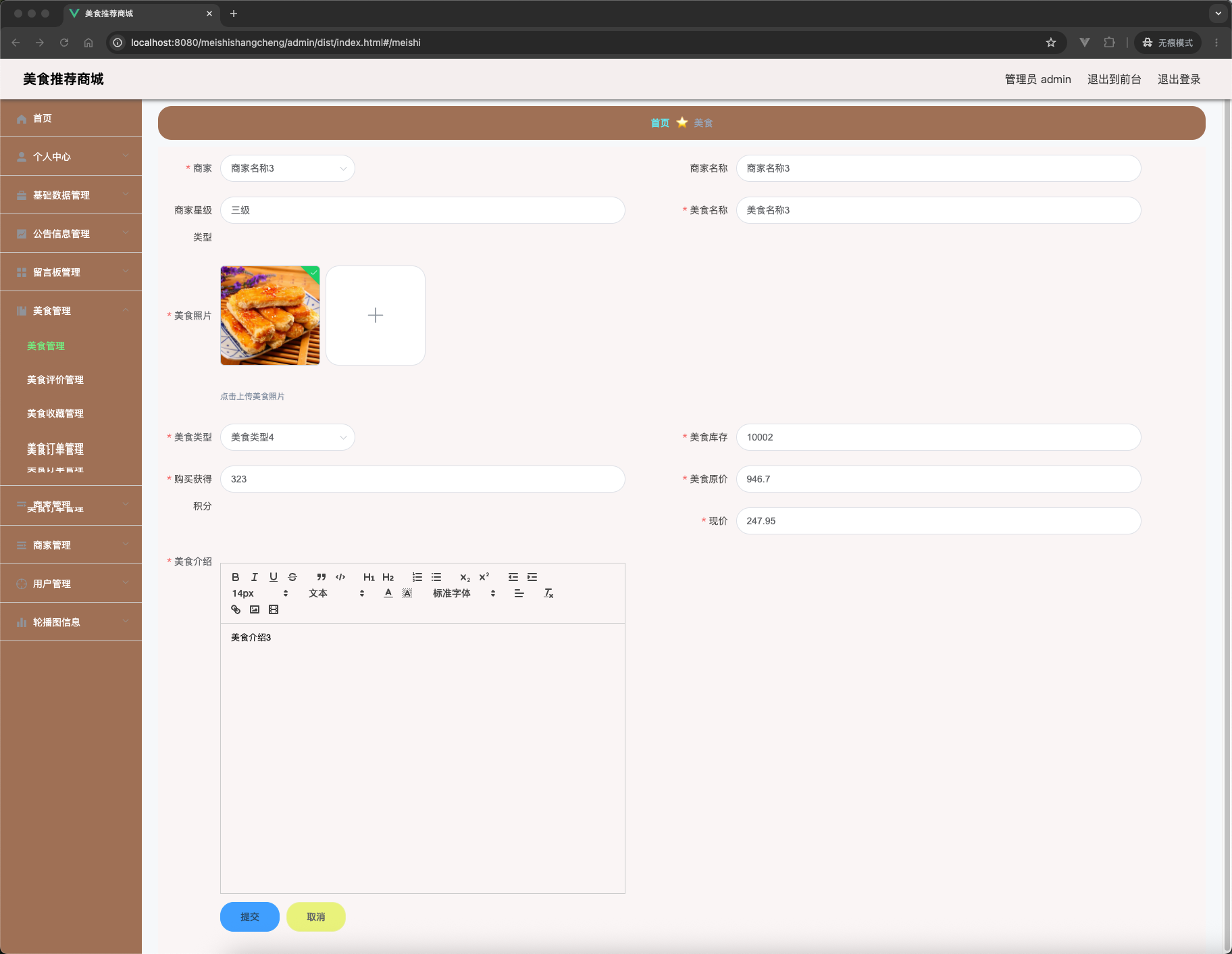Viewport: 1232px width, 954px height.
Task: Create a bulleted list in editor
Action: point(436,577)
